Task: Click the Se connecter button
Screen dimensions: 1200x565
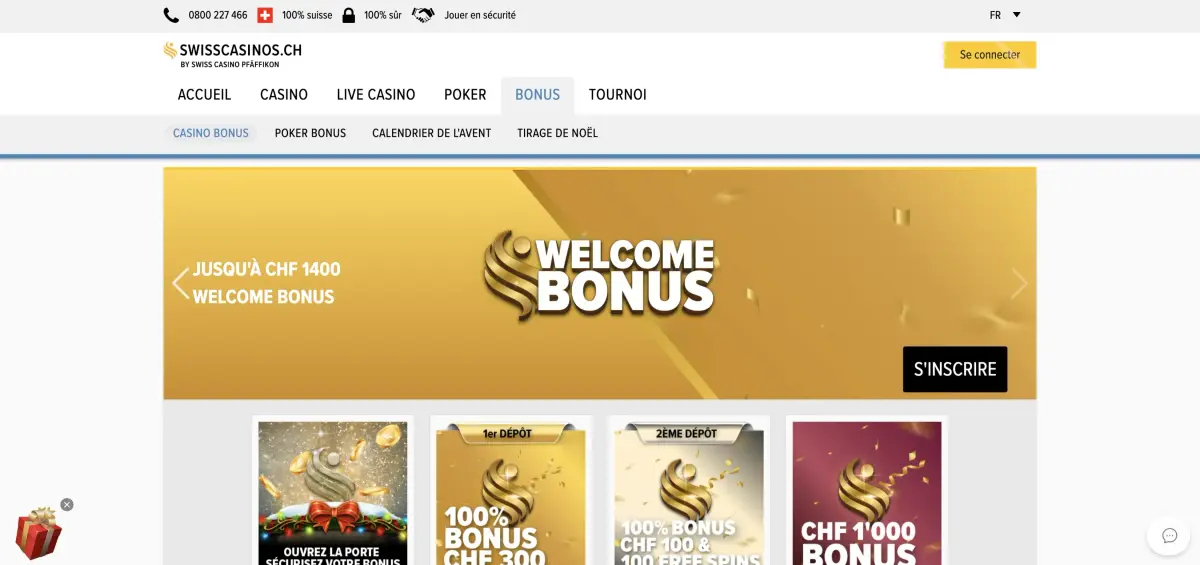Action: [990, 55]
